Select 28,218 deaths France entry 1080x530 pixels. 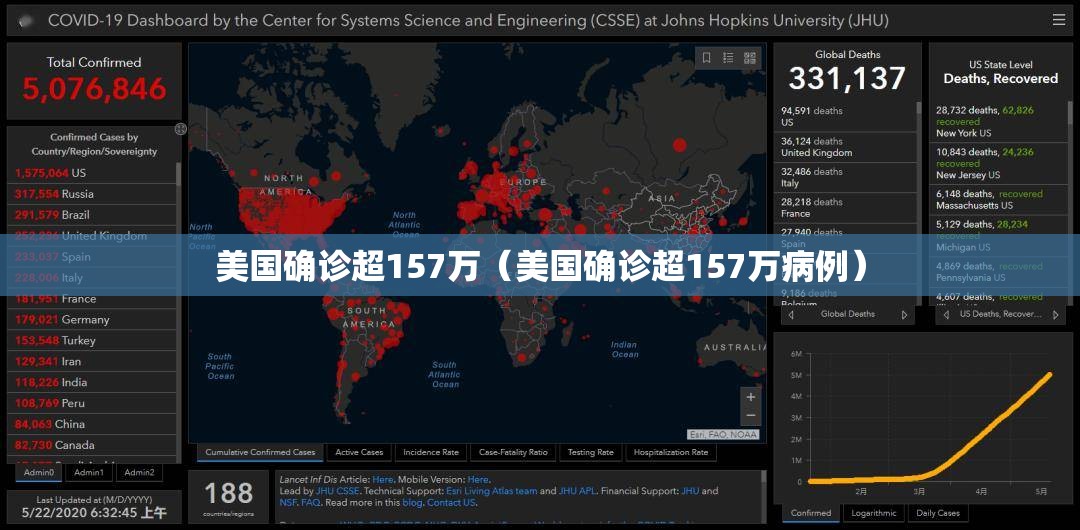[847, 207]
